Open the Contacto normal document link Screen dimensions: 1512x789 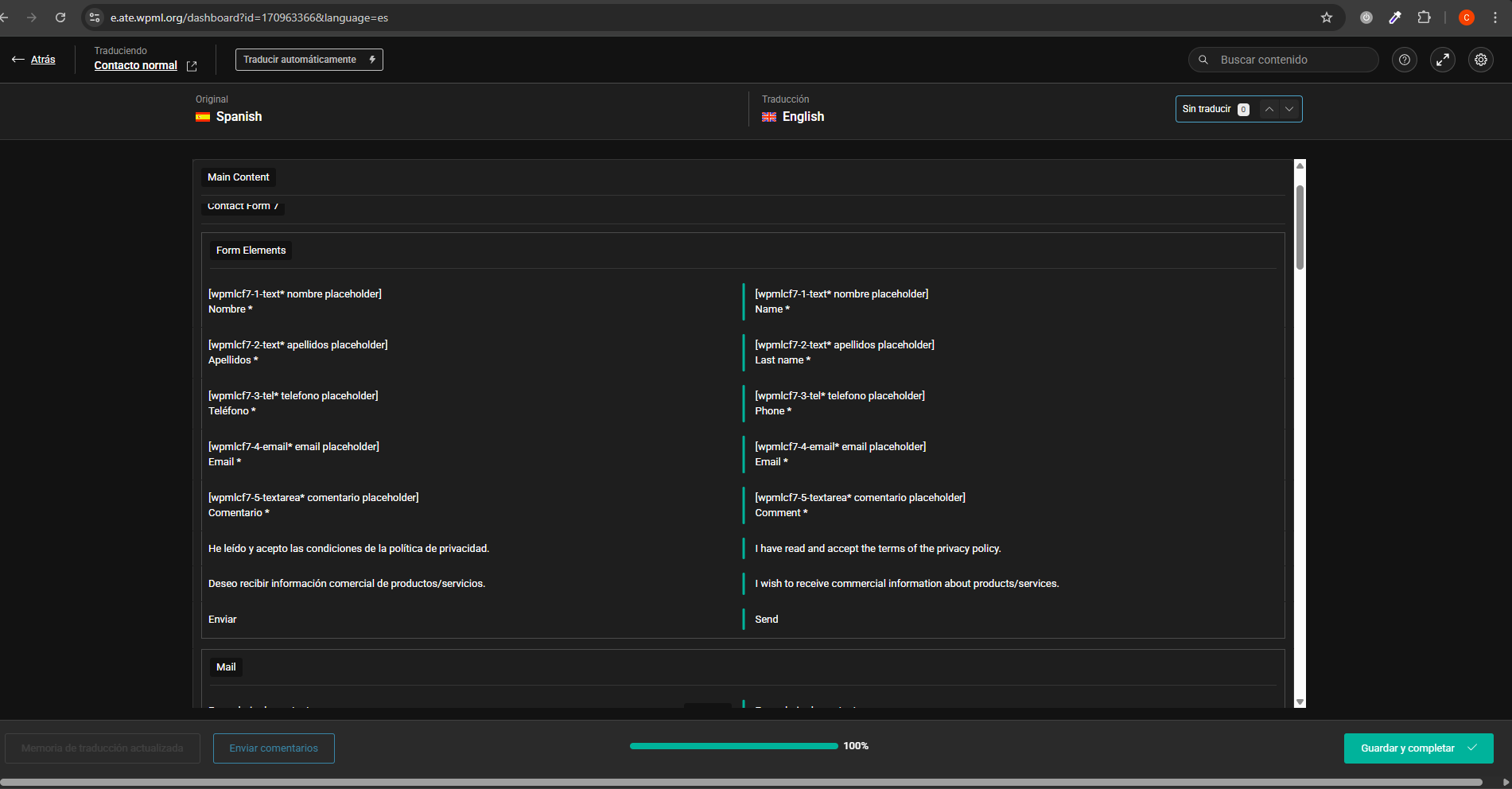click(135, 66)
